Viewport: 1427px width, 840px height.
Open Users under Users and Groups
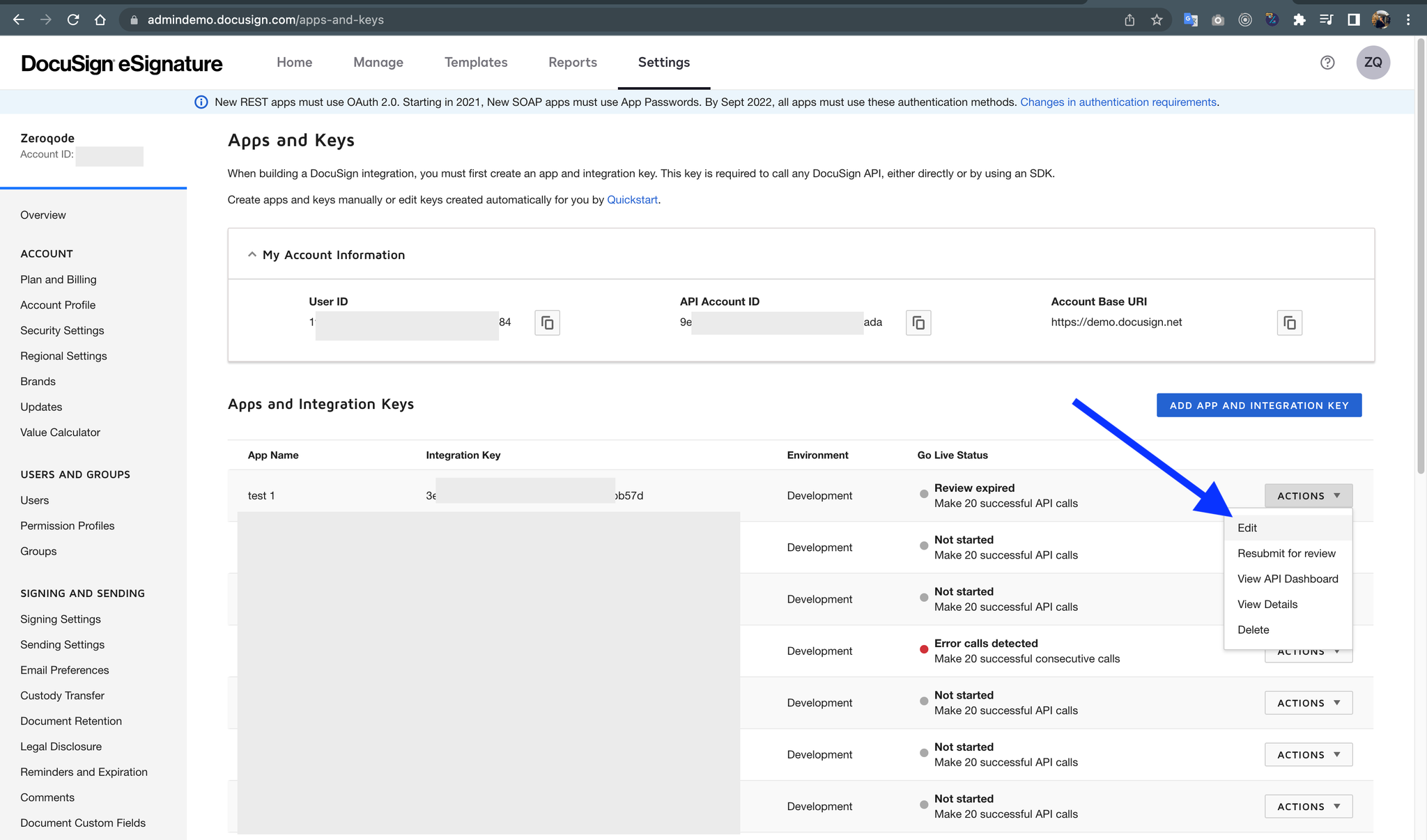click(35, 500)
